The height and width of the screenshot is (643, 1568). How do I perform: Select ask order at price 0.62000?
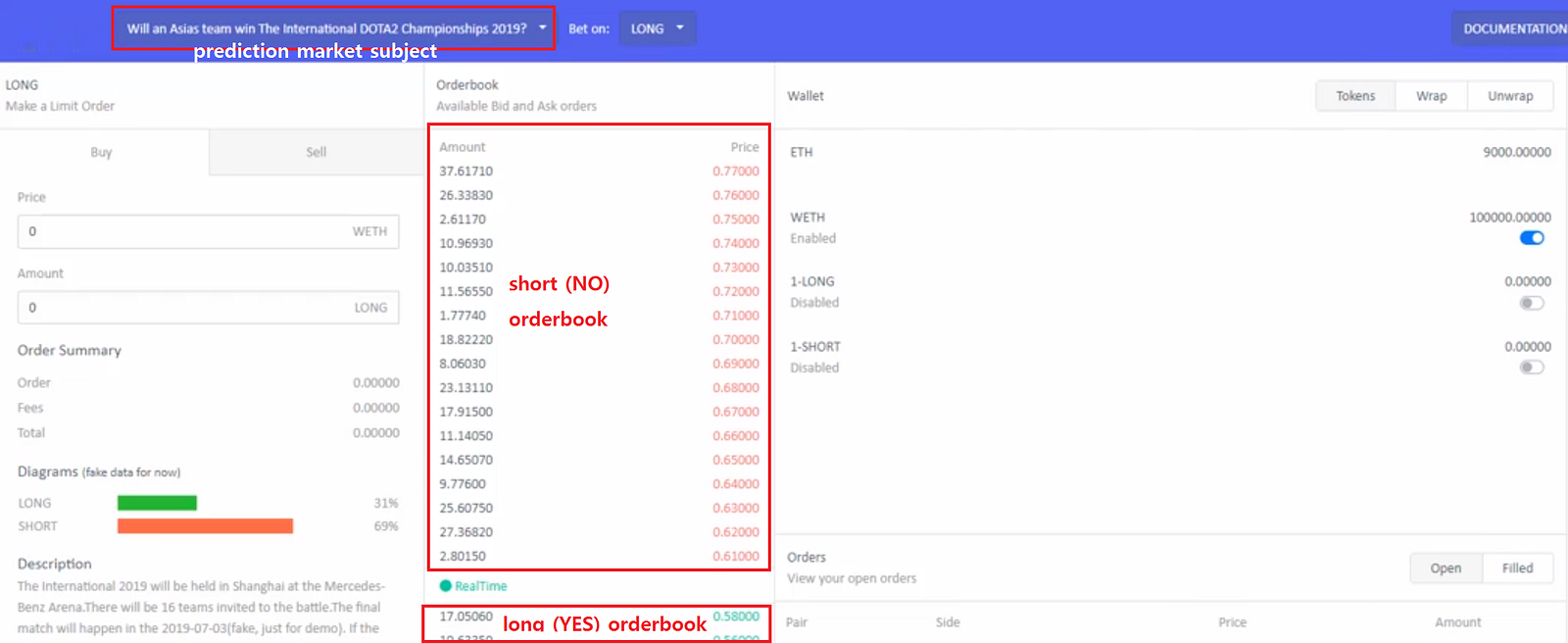(599, 531)
